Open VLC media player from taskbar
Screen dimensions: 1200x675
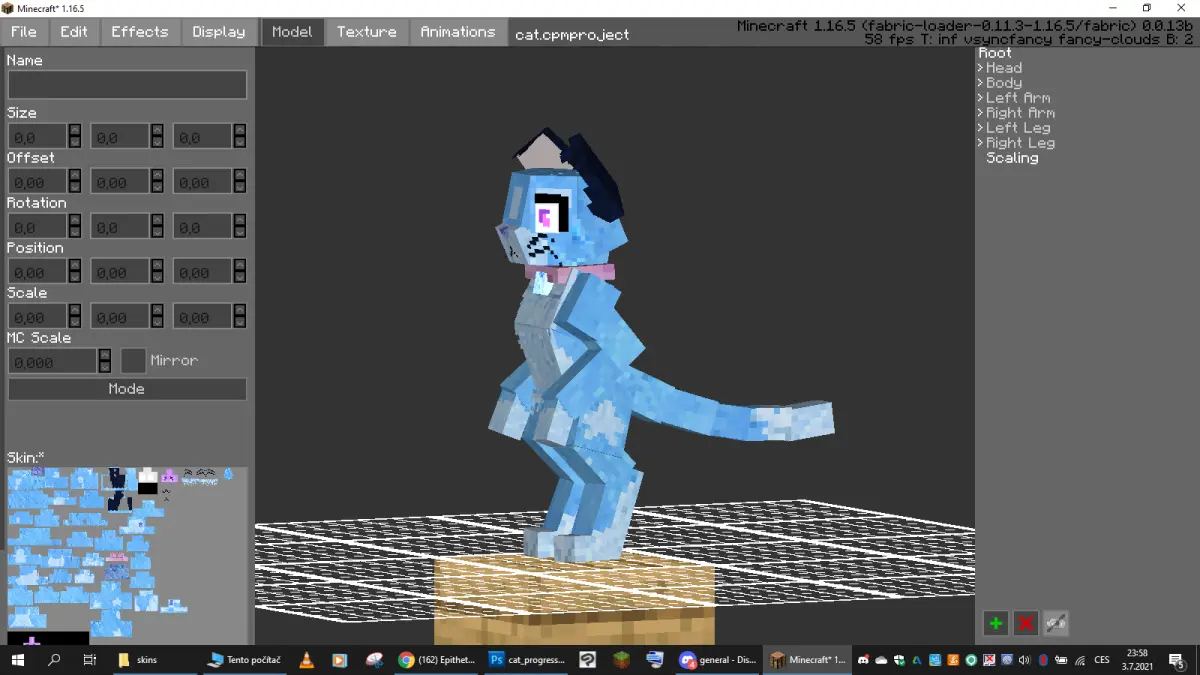click(307, 660)
